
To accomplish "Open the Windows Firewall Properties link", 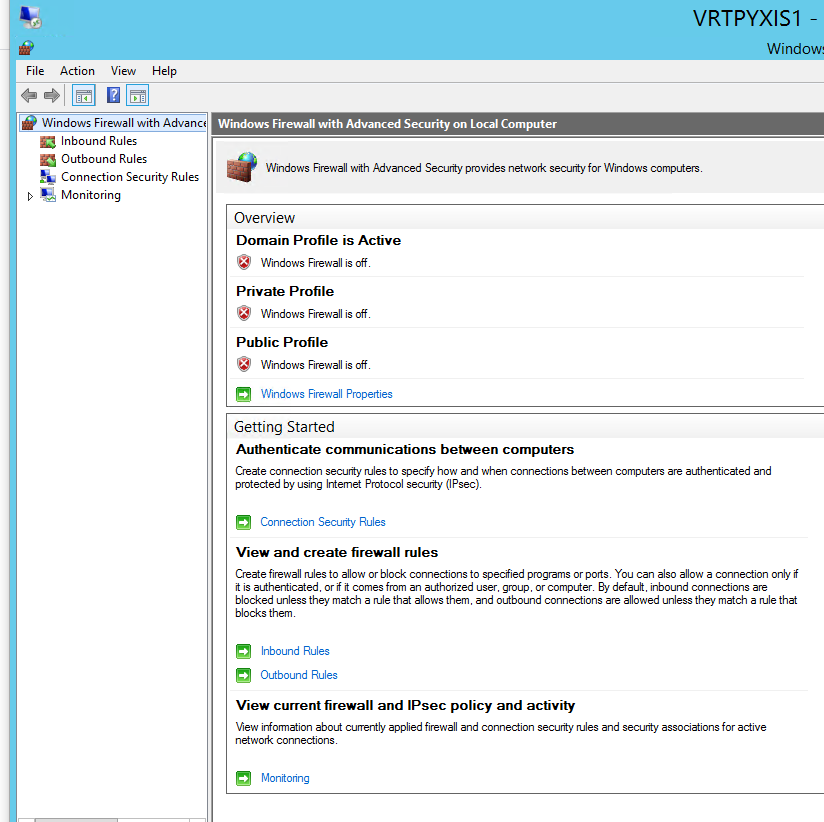I will click(326, 394).
